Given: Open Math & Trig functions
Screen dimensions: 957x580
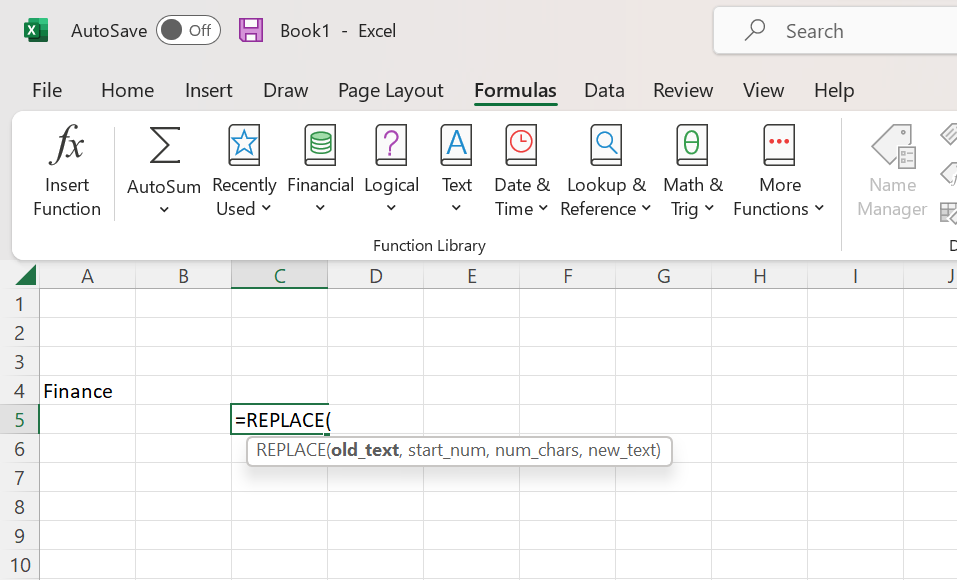Looking at the screenshot, I should pos(692,170).
